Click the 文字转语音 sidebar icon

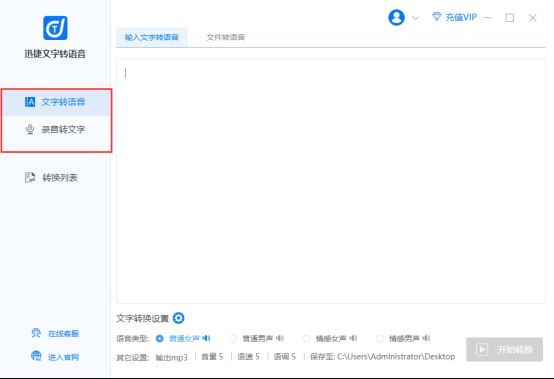tap(30, 102)
